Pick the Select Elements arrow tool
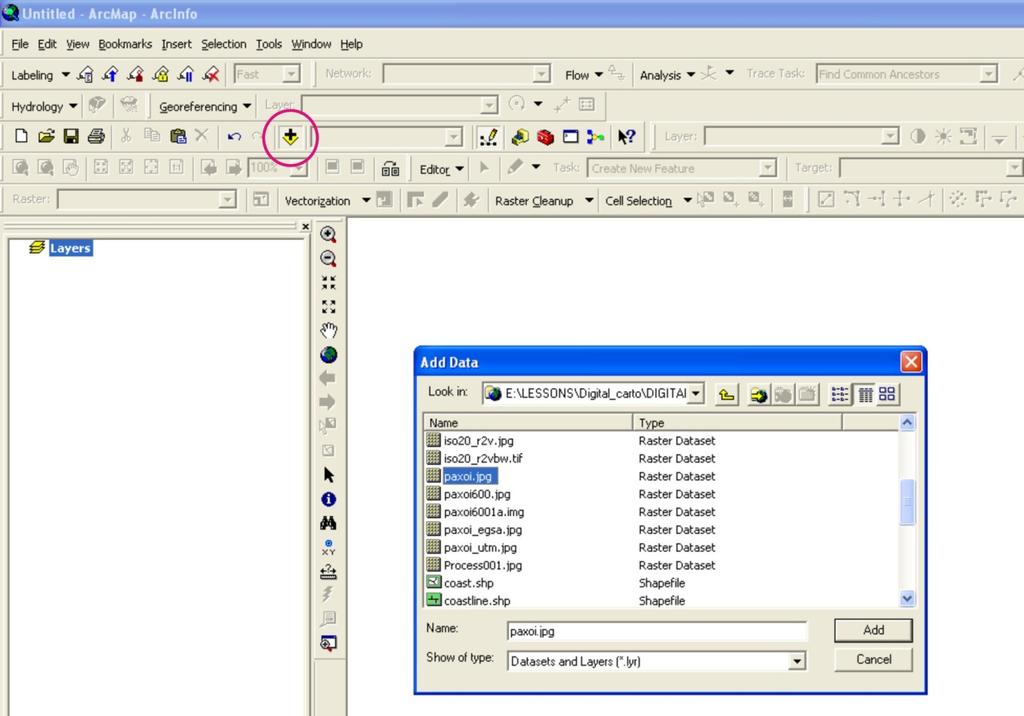This screenshot has width=1024, height=716. point(328,475)
